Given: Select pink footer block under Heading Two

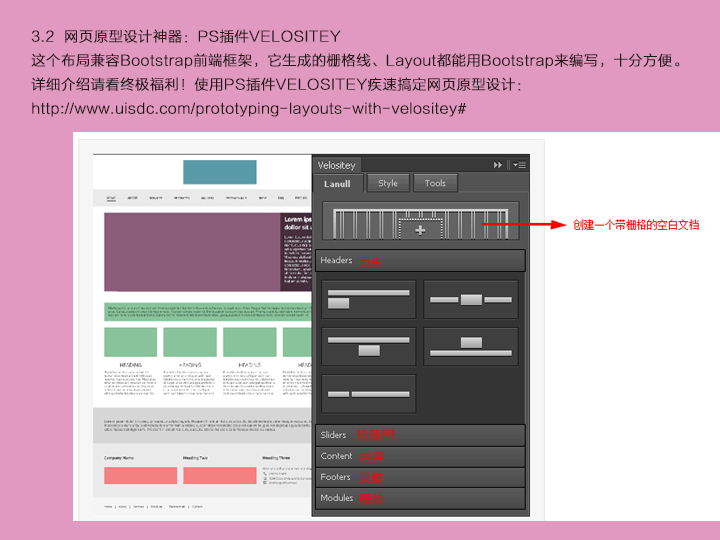Looking at the screenshot, I should pos(220,476).
